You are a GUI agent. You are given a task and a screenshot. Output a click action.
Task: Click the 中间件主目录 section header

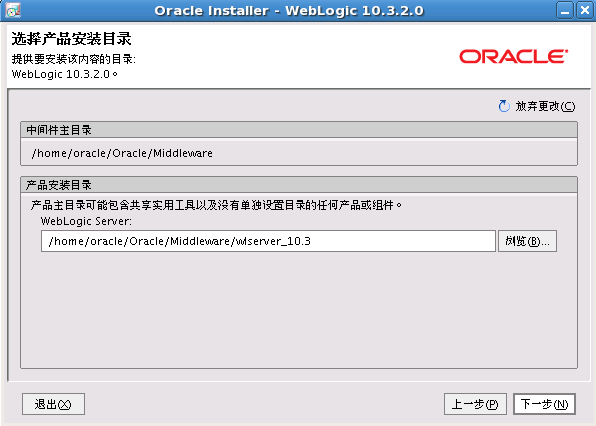[x=299, y=130]
